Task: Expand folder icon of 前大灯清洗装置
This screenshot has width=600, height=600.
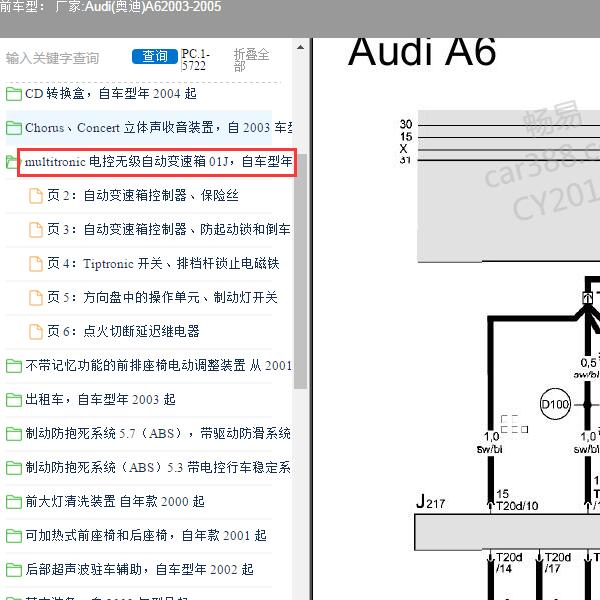Action: pos(14,502)
